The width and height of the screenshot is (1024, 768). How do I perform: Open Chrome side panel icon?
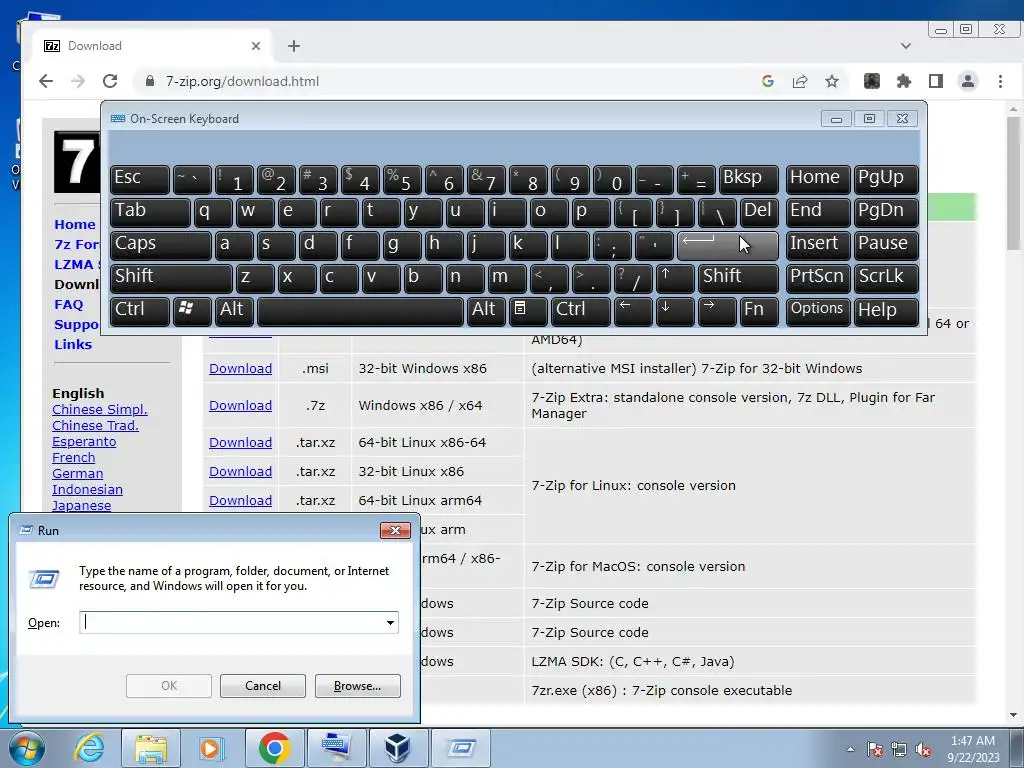click(x=936, y=81)
